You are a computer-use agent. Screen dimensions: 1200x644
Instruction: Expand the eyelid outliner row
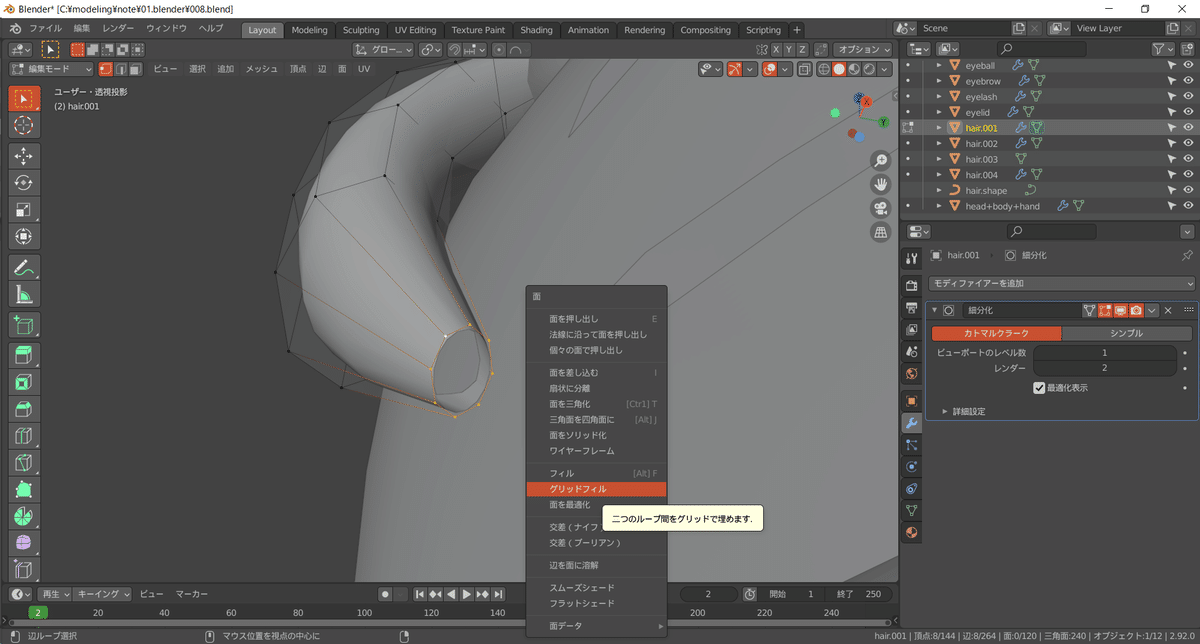click(x=939, y=112)
